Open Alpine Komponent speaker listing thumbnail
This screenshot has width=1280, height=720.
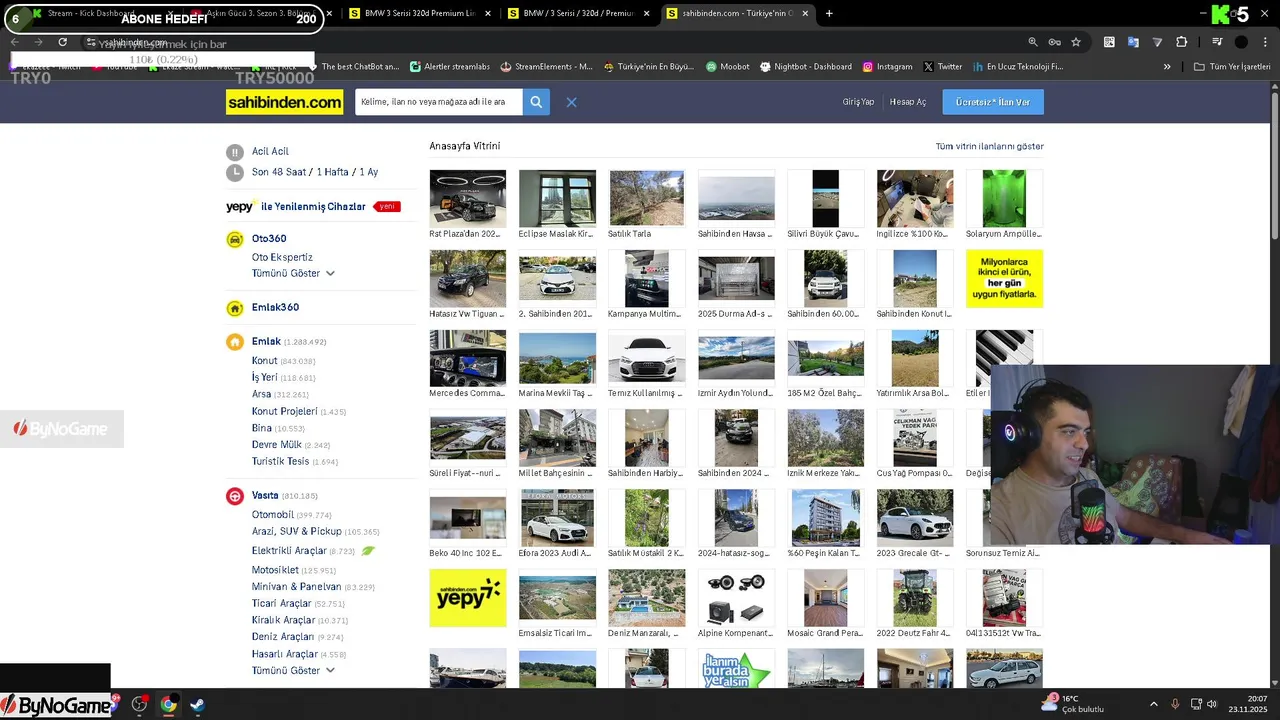[736, 598]
